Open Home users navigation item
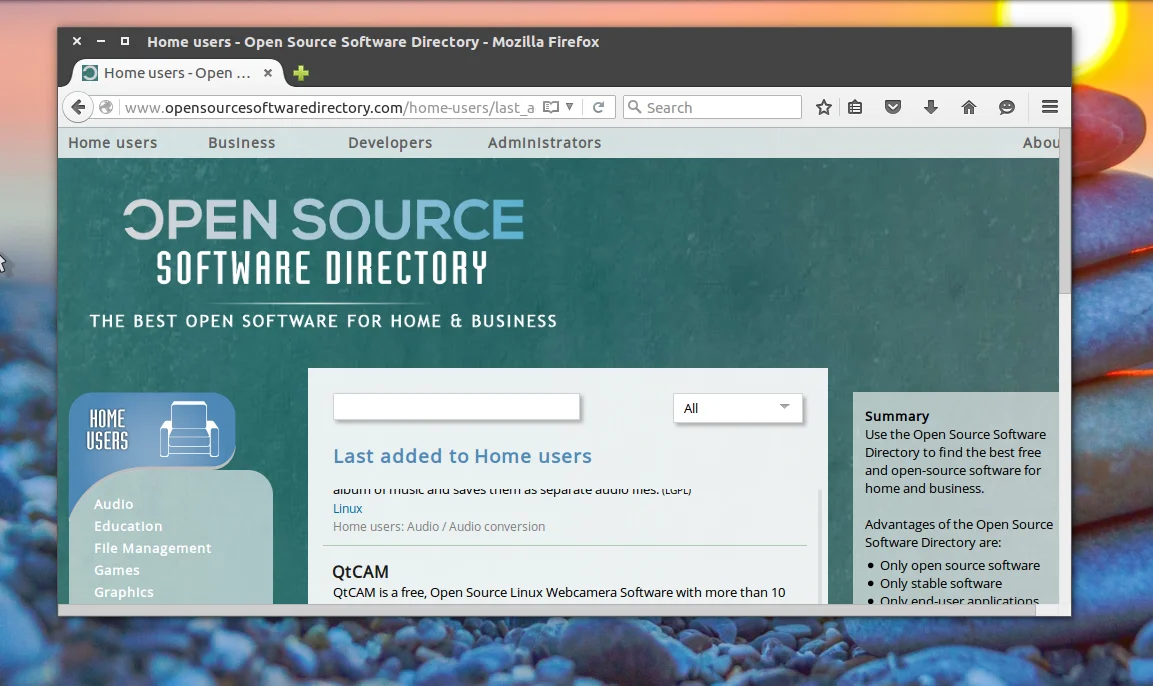 (x=113, y=143)
